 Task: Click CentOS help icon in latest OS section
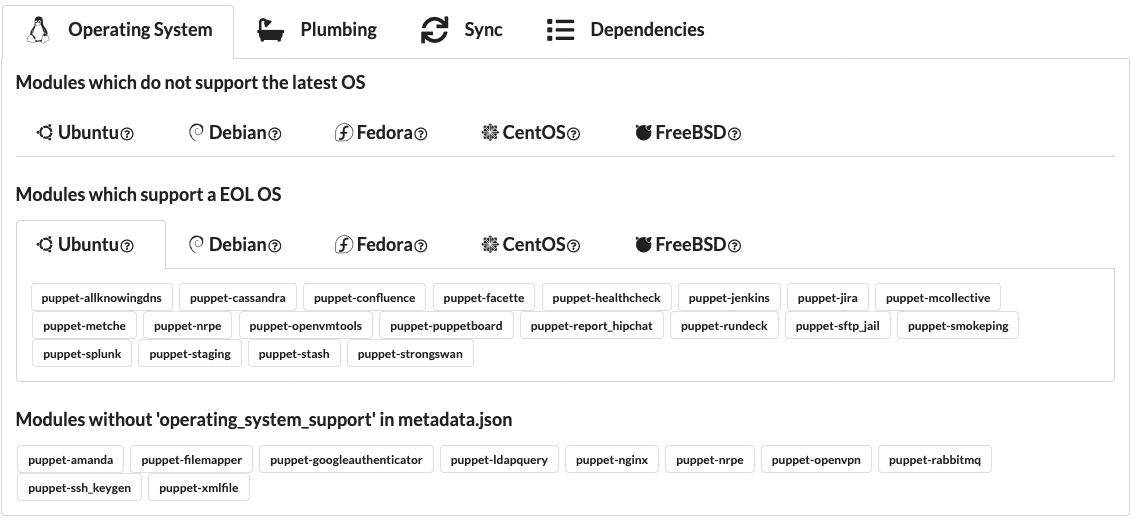pyautogui.click(x=573, y=134)
